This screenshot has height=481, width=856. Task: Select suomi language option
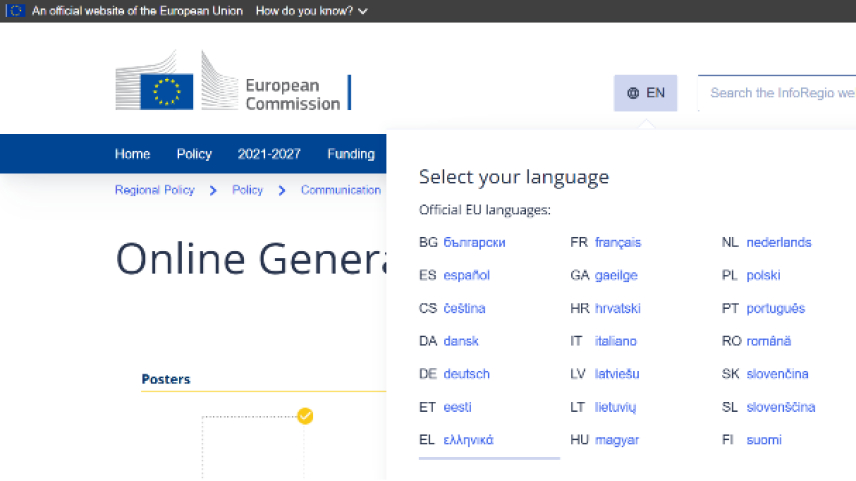click(x=763, y=440)
